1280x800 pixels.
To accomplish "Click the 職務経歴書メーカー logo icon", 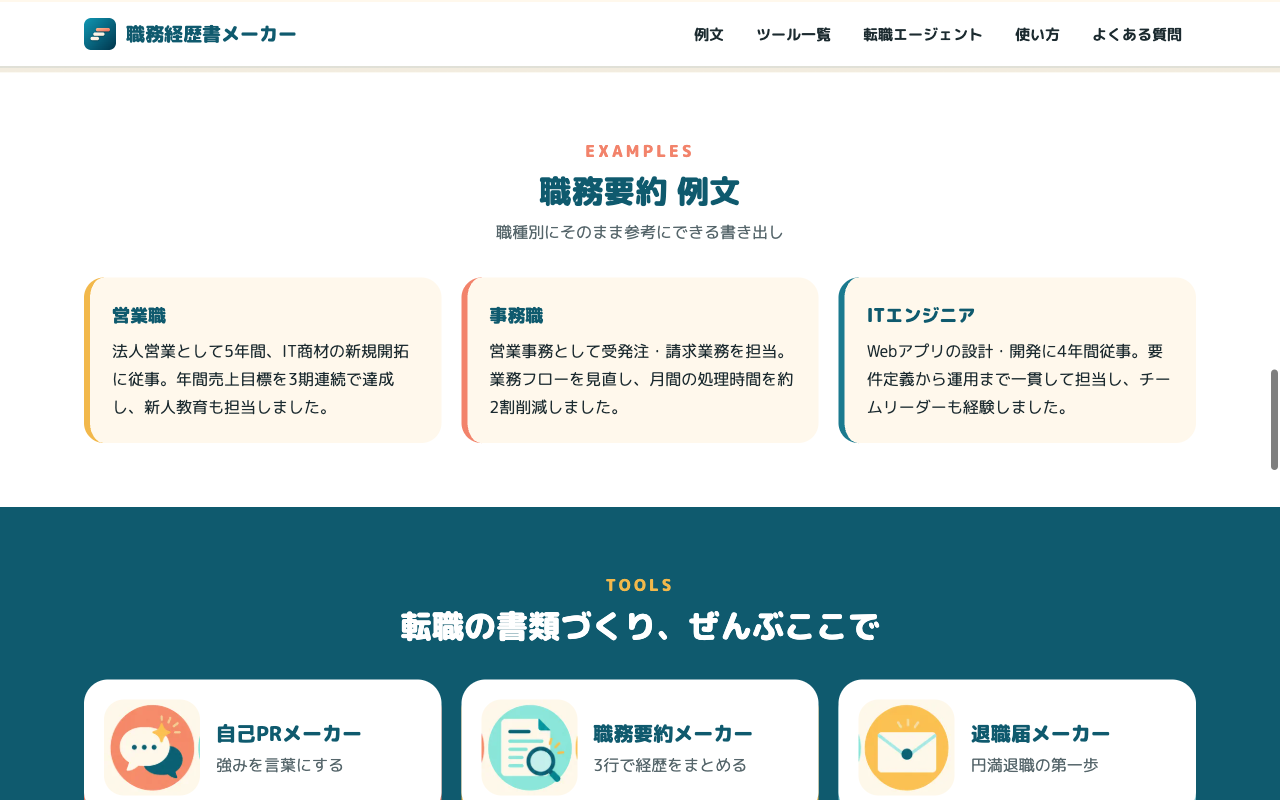I will [100, 34].
